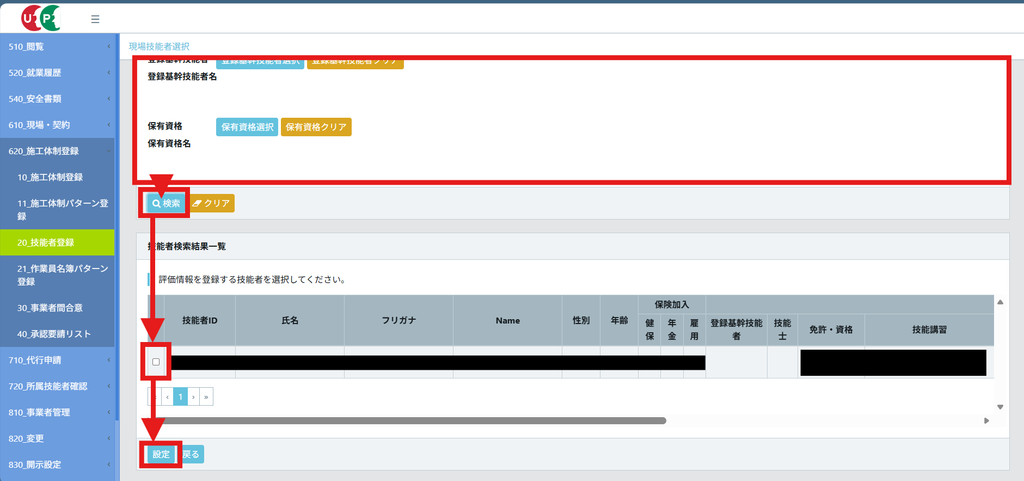
Task: Click the table scroll right arrow
Action: click(x=987, y=421)
